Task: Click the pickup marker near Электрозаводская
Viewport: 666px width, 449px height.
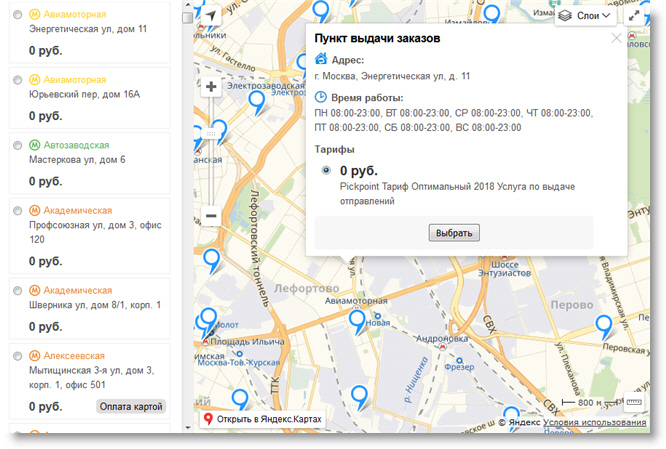Action: [257, 103]
